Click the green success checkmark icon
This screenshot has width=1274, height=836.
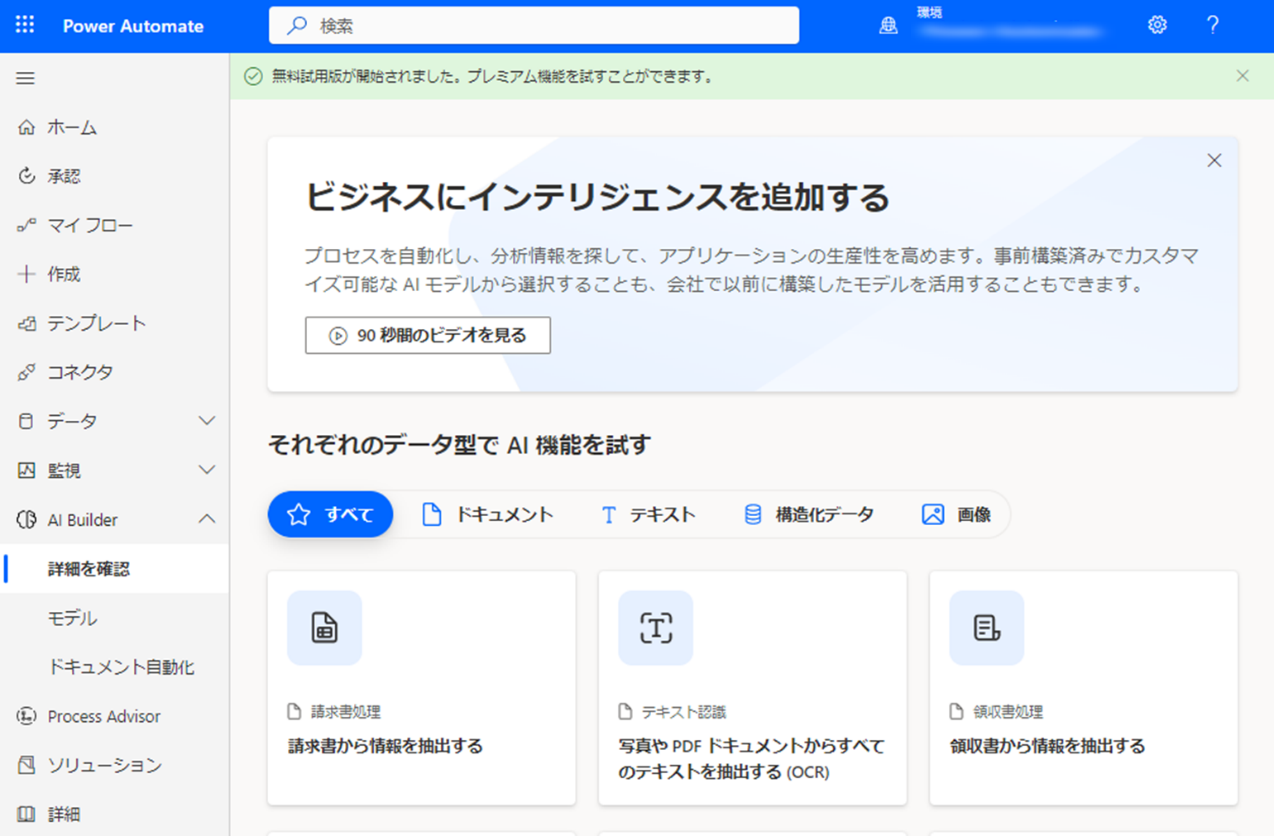click(253, 76)
